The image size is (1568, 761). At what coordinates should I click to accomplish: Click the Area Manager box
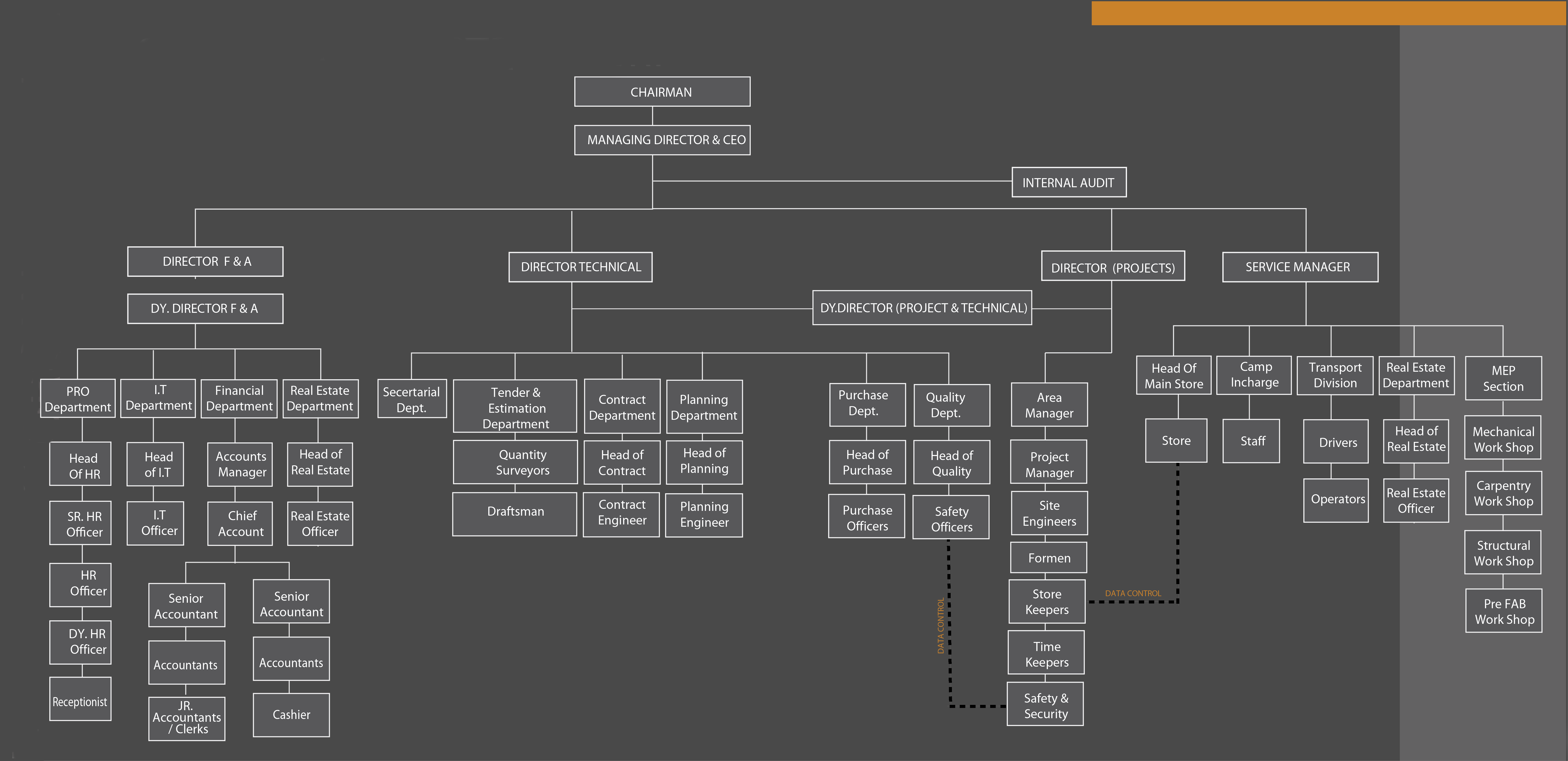click(x=1049, y=405)
